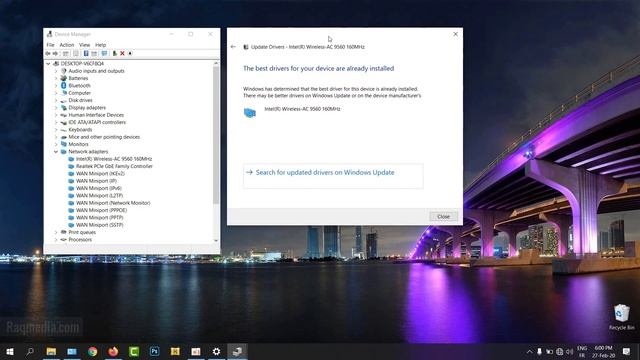This screenshot has height=360, width=640.
Task: Click the Audio inputs and outputs speaker icon
Action: click(64, 71)
